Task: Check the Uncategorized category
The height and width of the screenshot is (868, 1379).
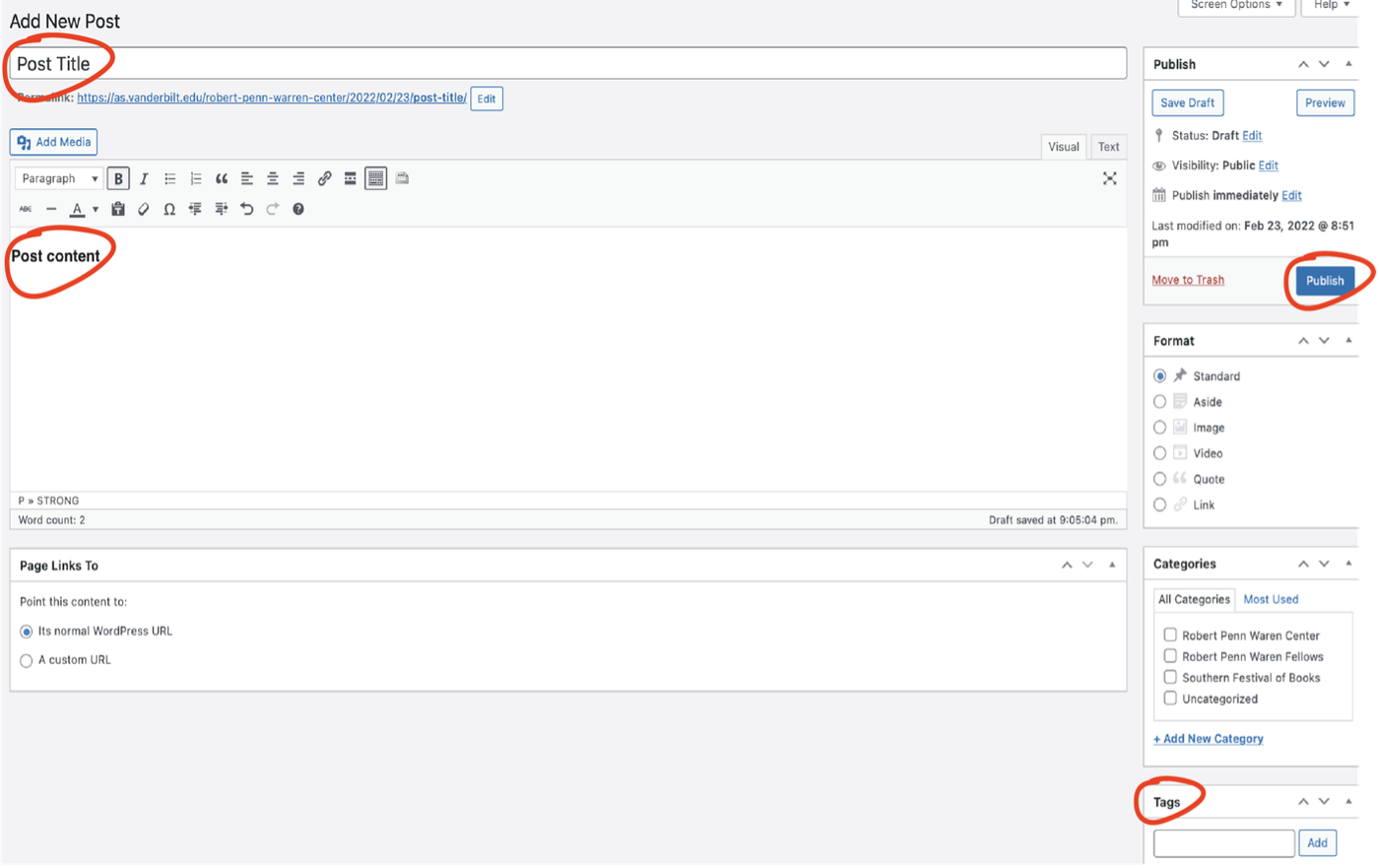Action: 1170,698
